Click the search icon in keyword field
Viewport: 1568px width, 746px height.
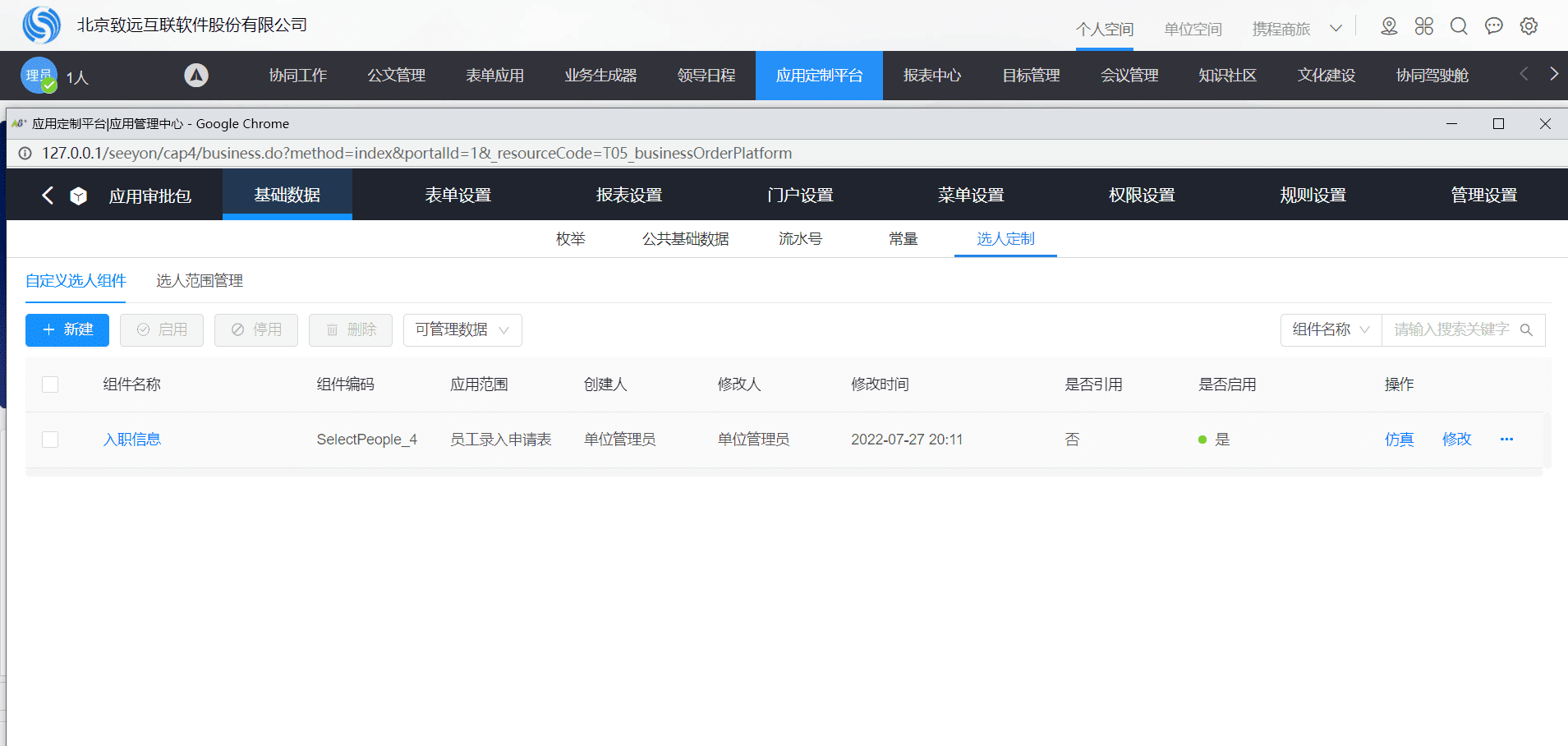point(1526,329)
